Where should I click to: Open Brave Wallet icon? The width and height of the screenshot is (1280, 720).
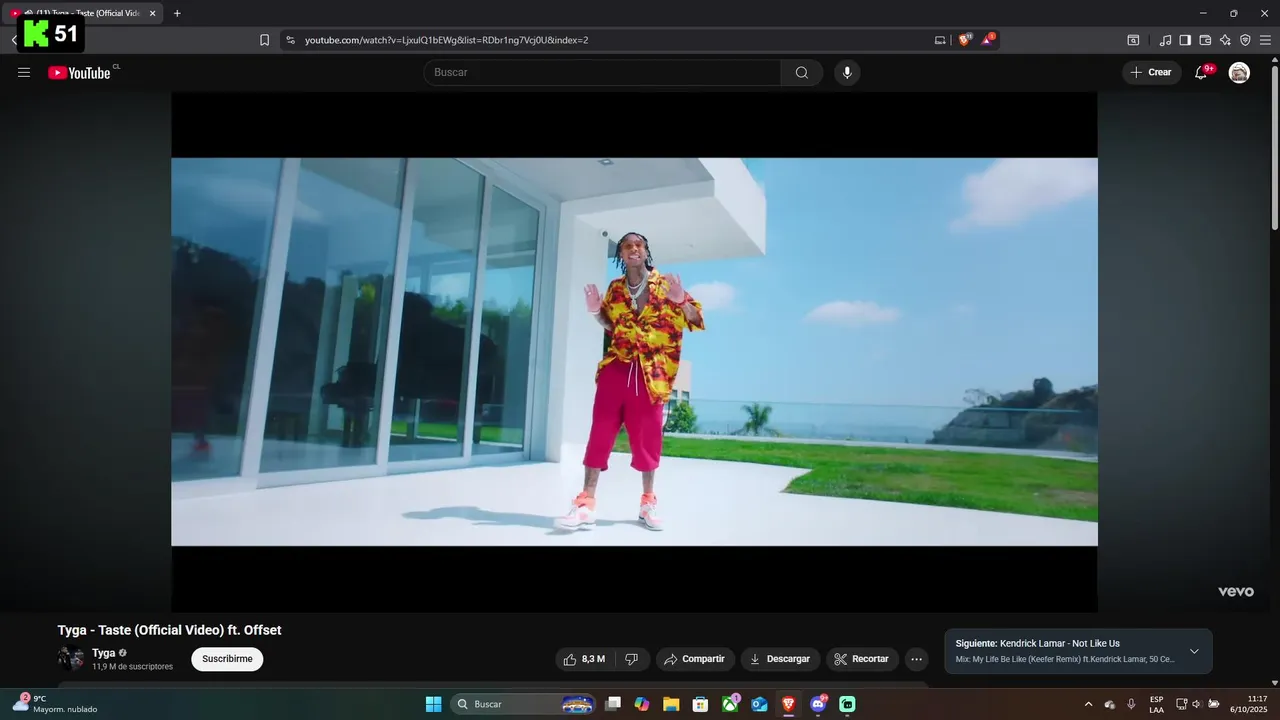point(1205,40)
